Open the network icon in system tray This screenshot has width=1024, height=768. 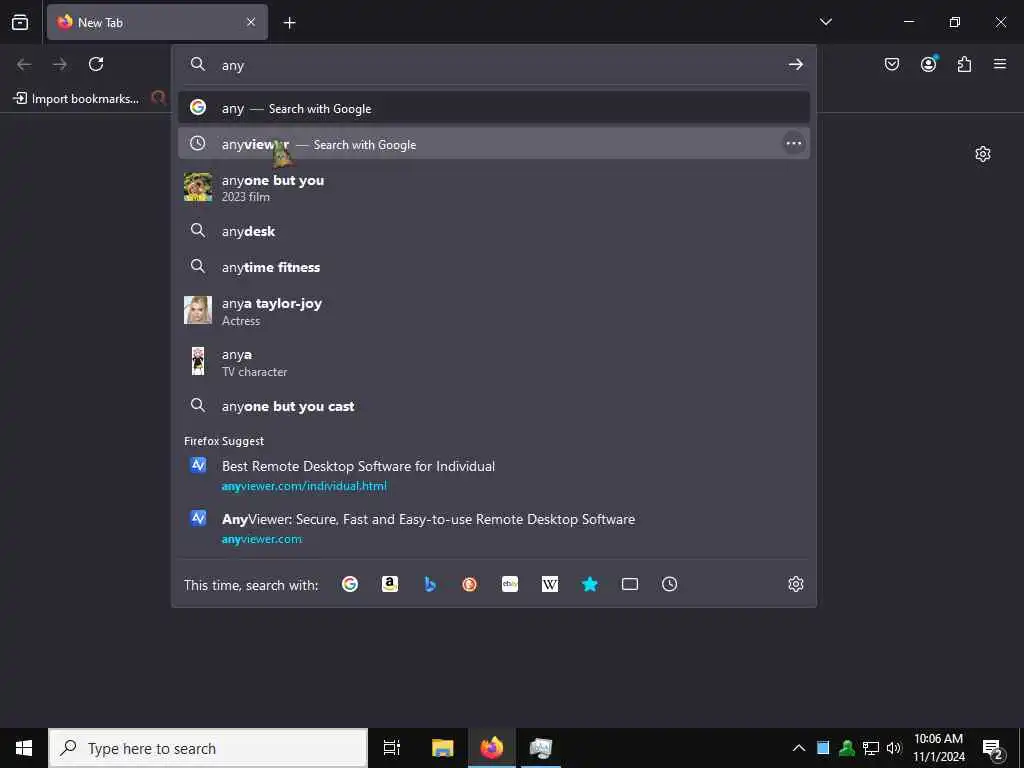871,748
